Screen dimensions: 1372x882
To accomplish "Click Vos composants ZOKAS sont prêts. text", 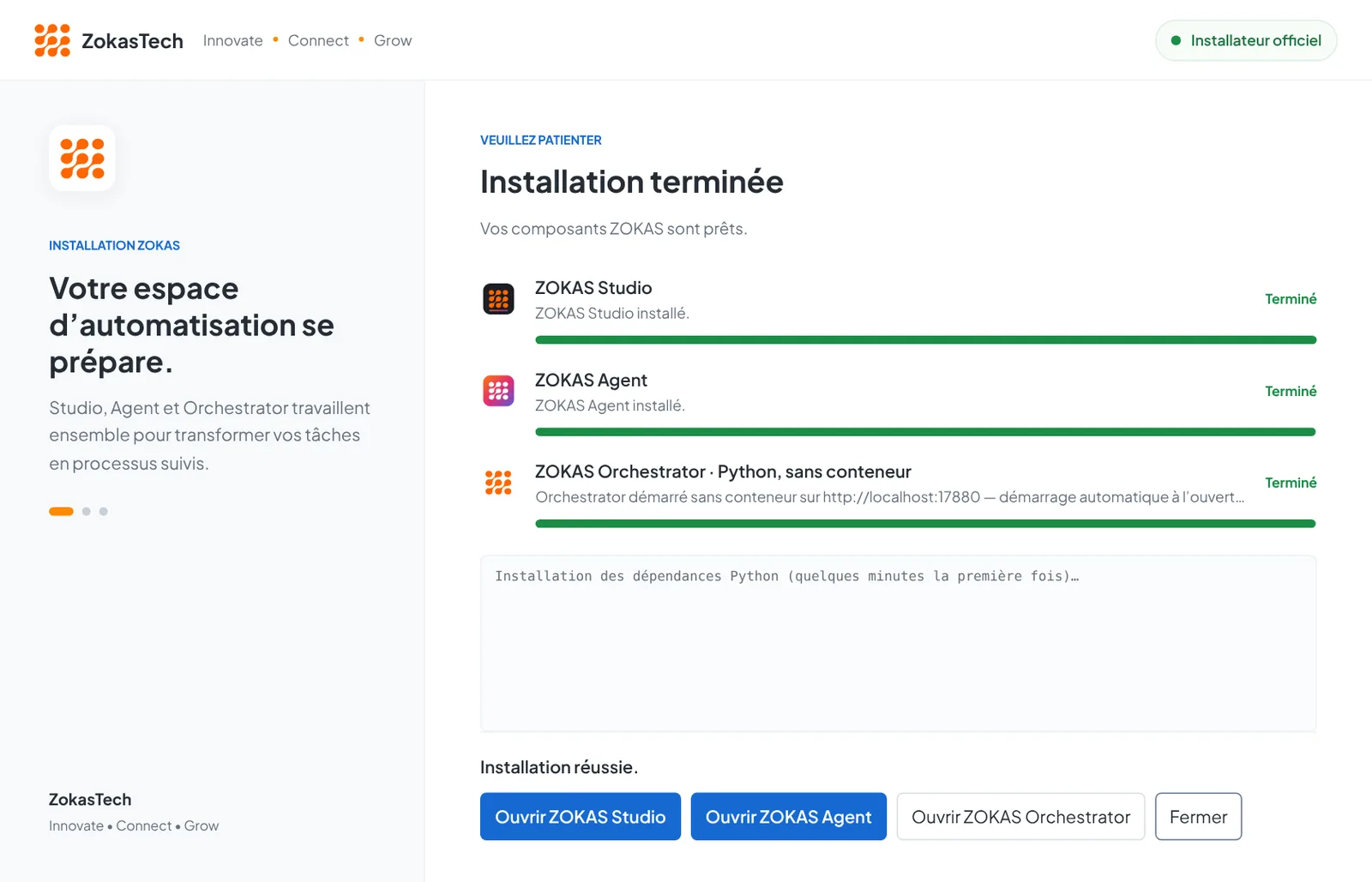I will (x=614, y=229).
